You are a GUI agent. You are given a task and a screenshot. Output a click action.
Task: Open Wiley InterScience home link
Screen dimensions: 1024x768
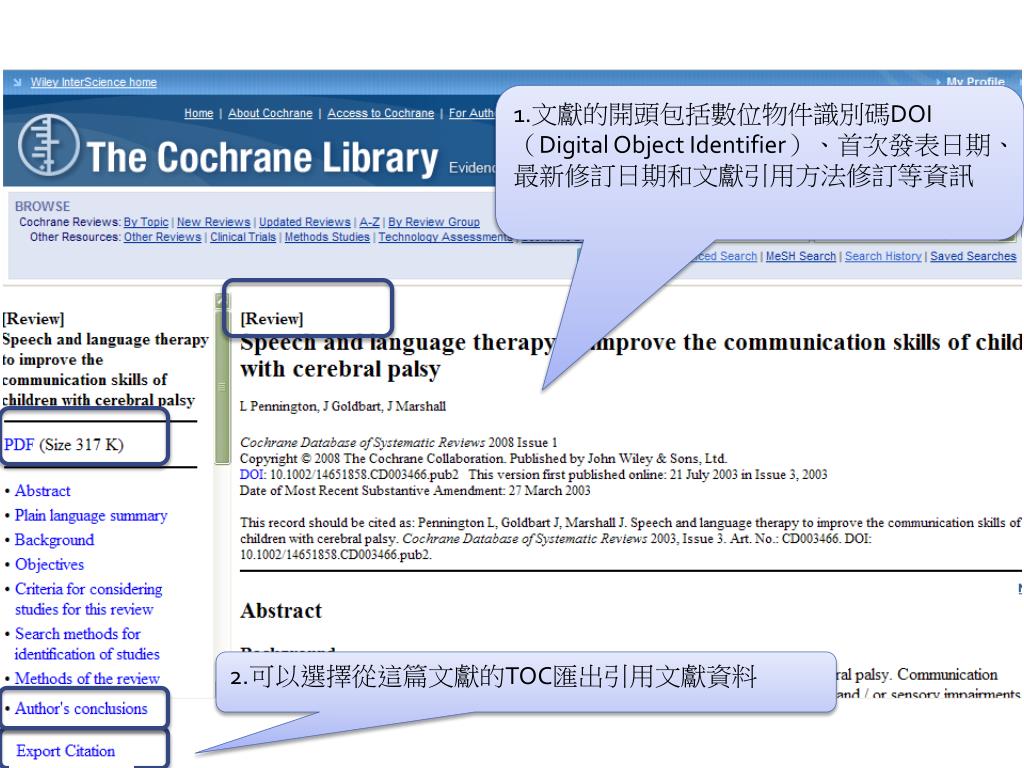click(93, 82)
